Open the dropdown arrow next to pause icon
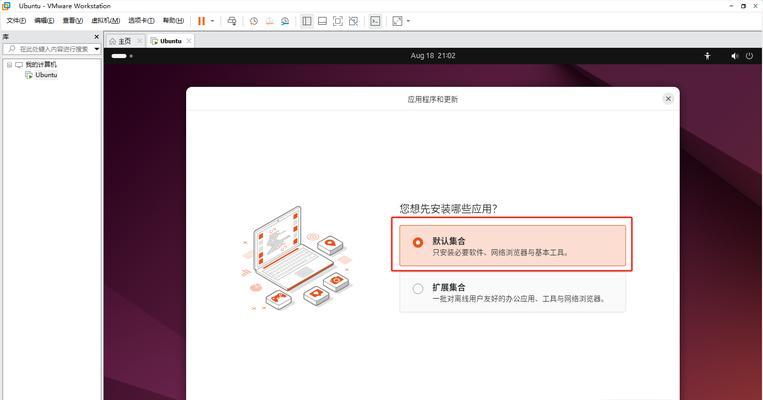 click(212, 21)
